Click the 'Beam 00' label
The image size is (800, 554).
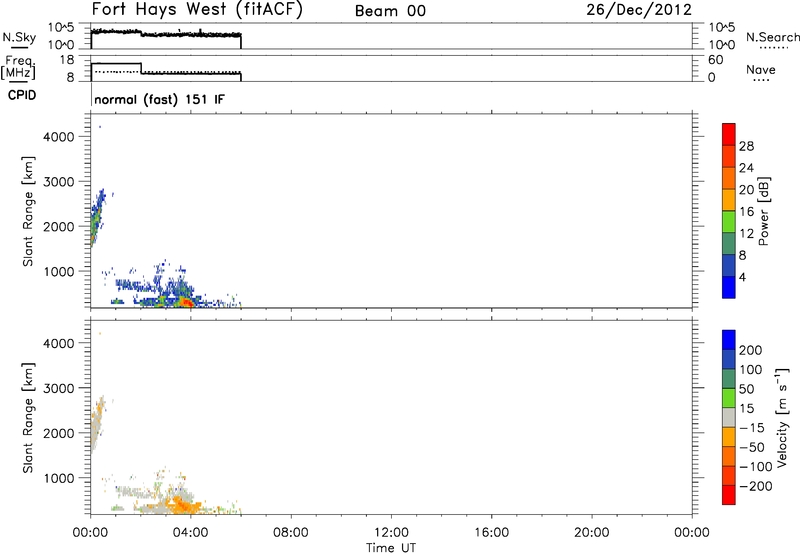(x=390, y=11)
